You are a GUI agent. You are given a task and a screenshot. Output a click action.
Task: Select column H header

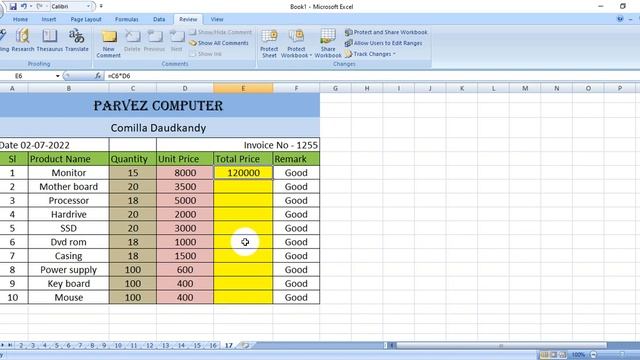coord(367,88)
